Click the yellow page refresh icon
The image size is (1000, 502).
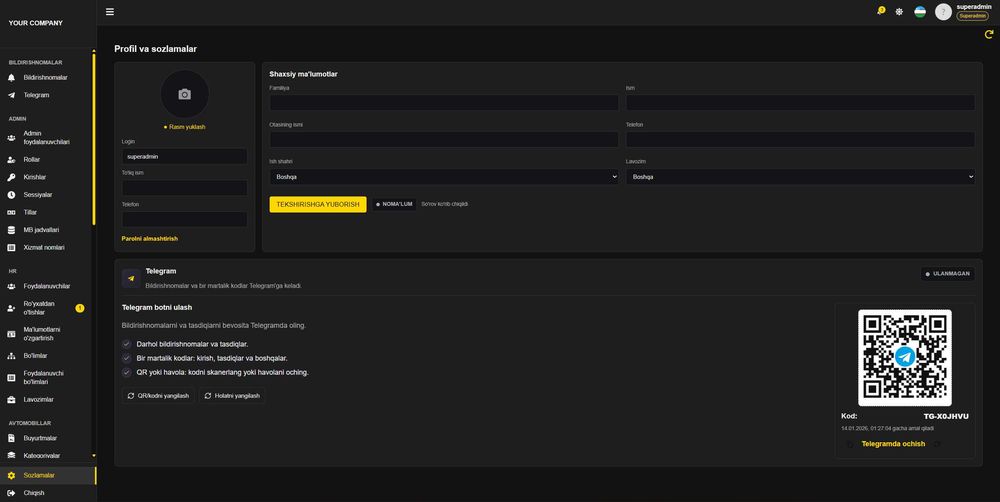click(x=989, y=34)
